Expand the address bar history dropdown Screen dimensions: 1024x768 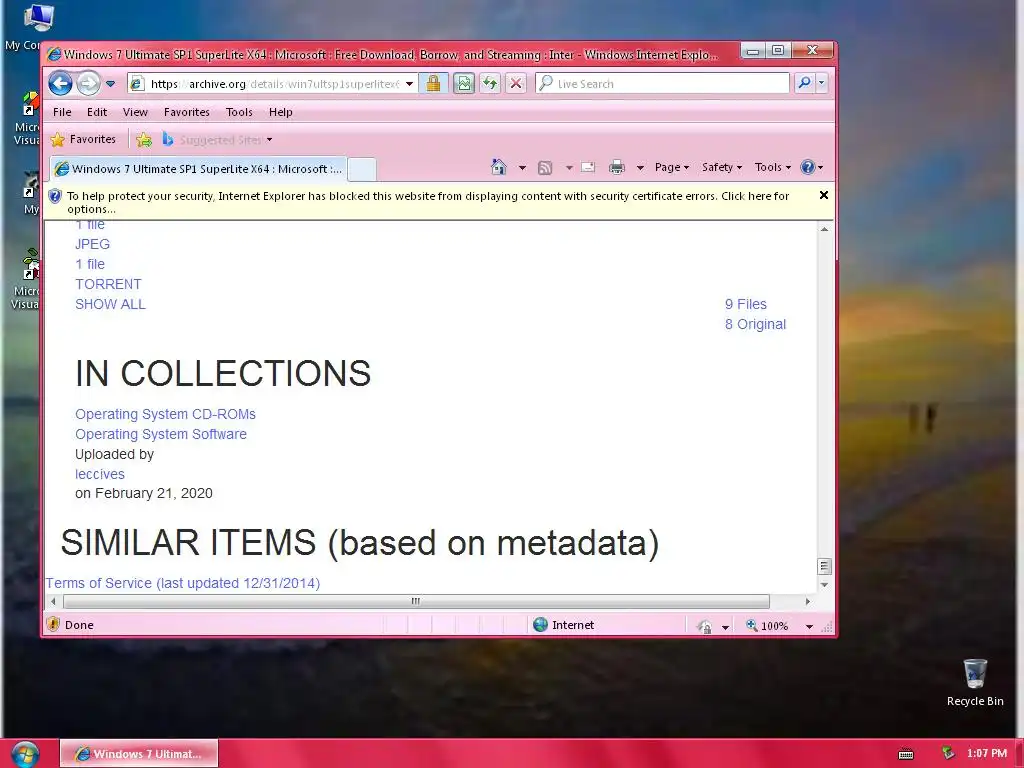pyautogui.click(x=409, y=84)
